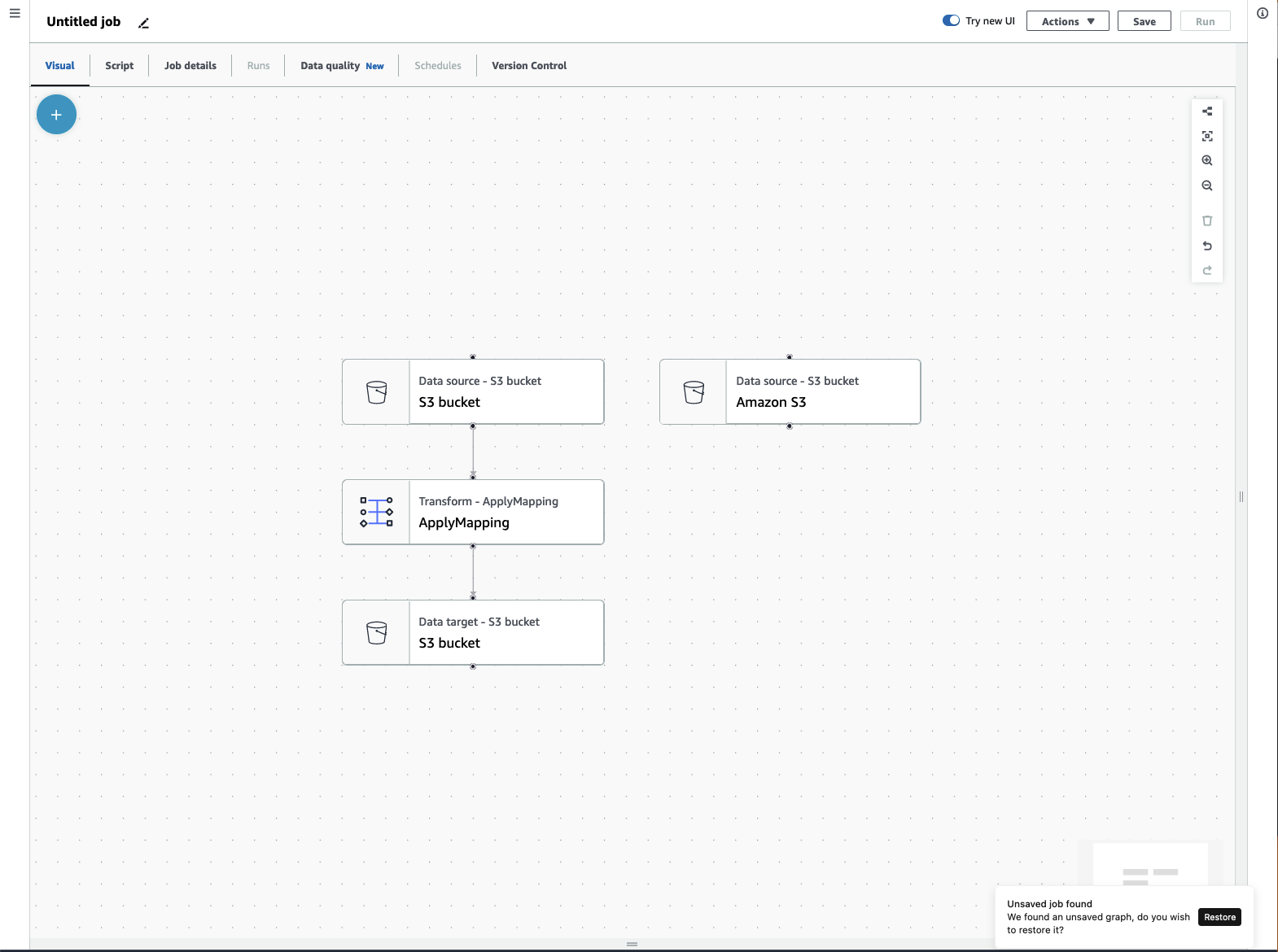Edit the job name with the pencil icon
This screenshot has height=952, width=1278.
[144, 23]
